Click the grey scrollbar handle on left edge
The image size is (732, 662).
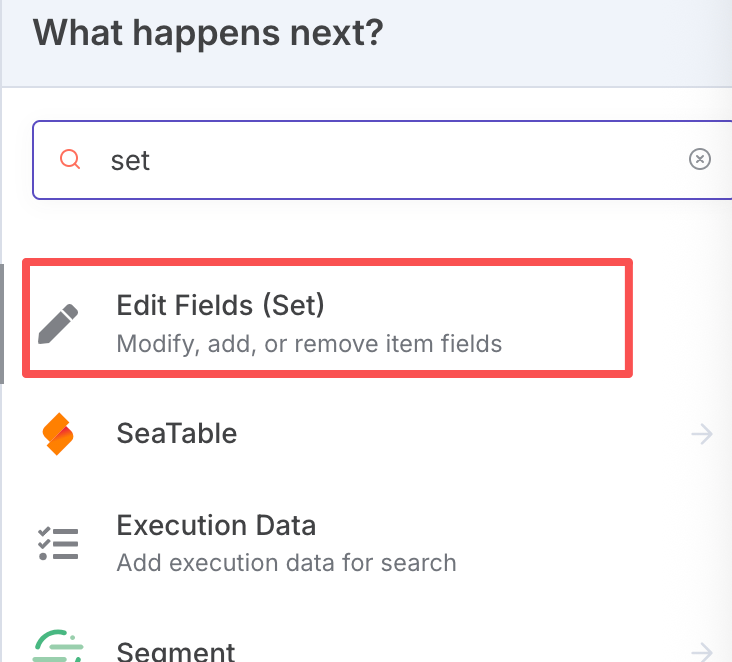(2, 324)
